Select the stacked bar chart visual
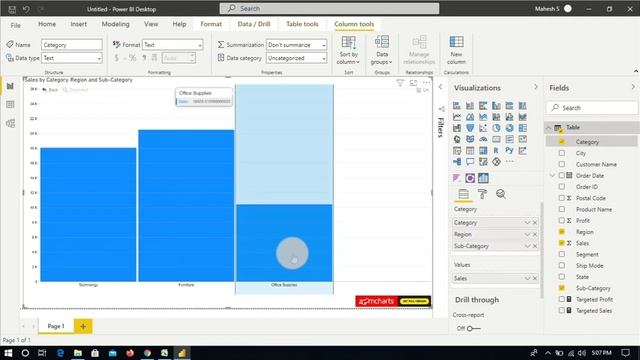 click(x=457, y=106)
